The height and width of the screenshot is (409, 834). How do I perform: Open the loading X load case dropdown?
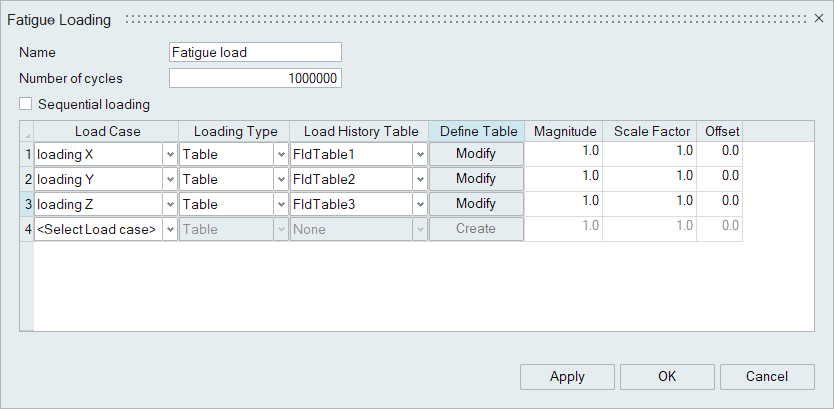[x=170, y=154]
